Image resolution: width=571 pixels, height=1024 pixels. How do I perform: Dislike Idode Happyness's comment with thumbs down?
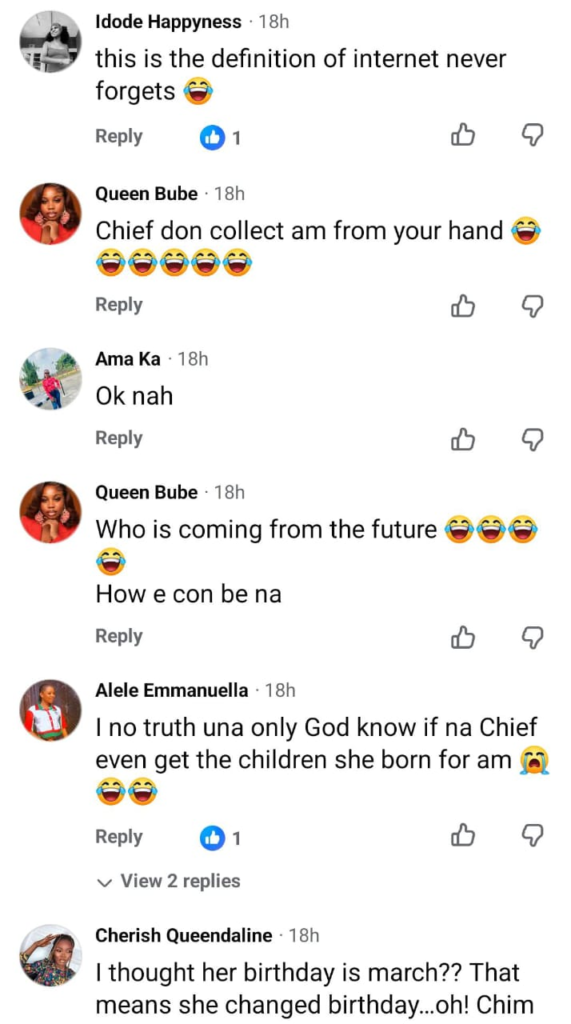pos(533,136)
